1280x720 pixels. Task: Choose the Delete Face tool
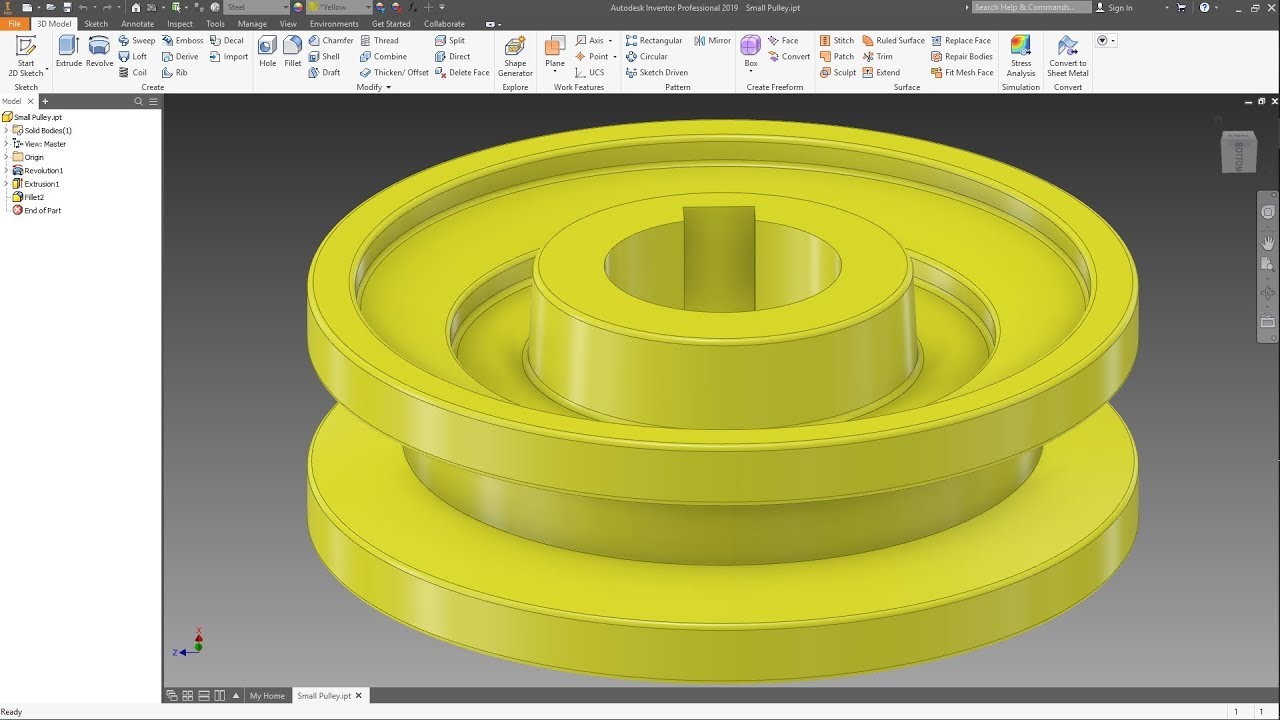pos(462,73)
